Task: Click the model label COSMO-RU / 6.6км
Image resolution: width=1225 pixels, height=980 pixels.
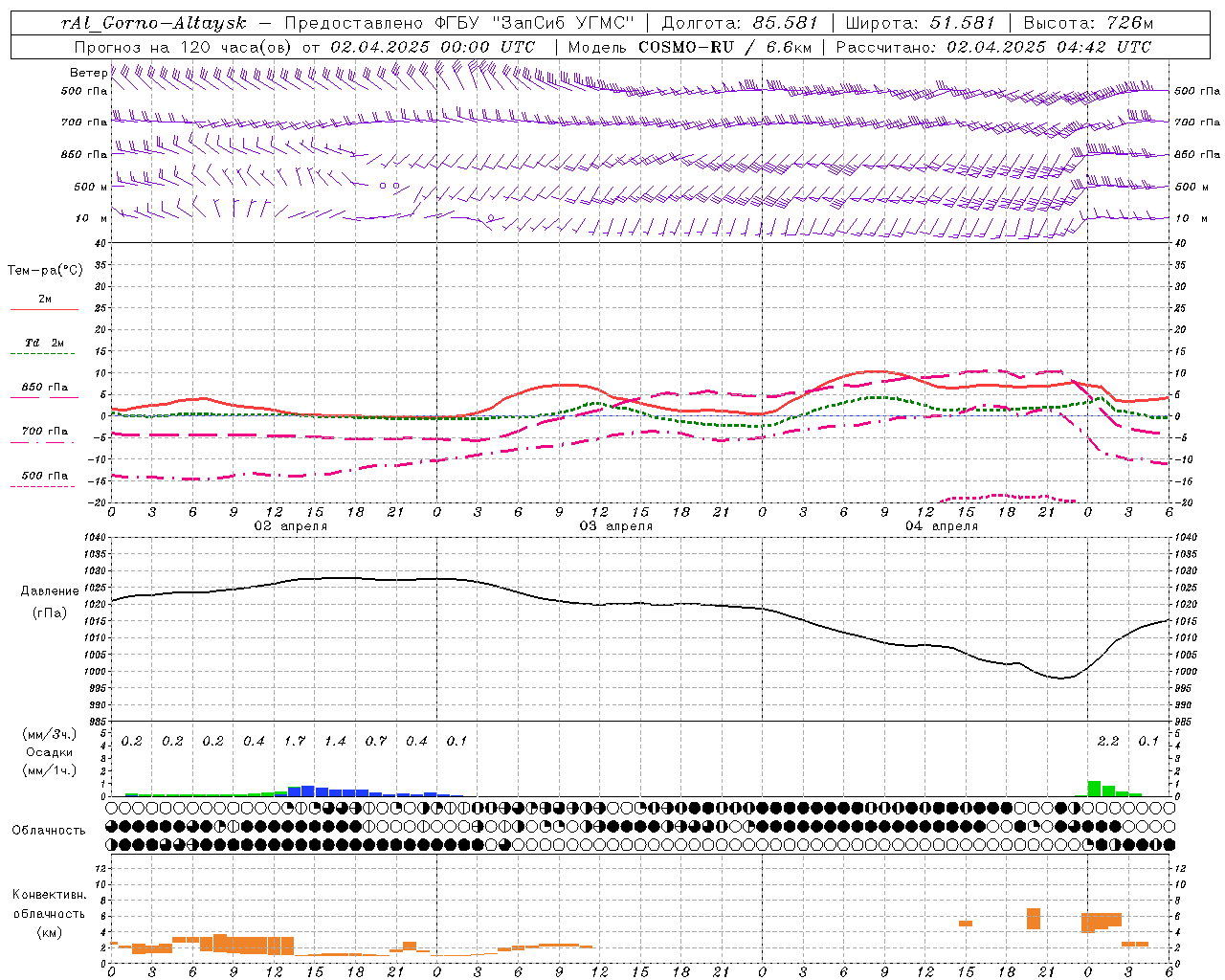Action: 725,47
